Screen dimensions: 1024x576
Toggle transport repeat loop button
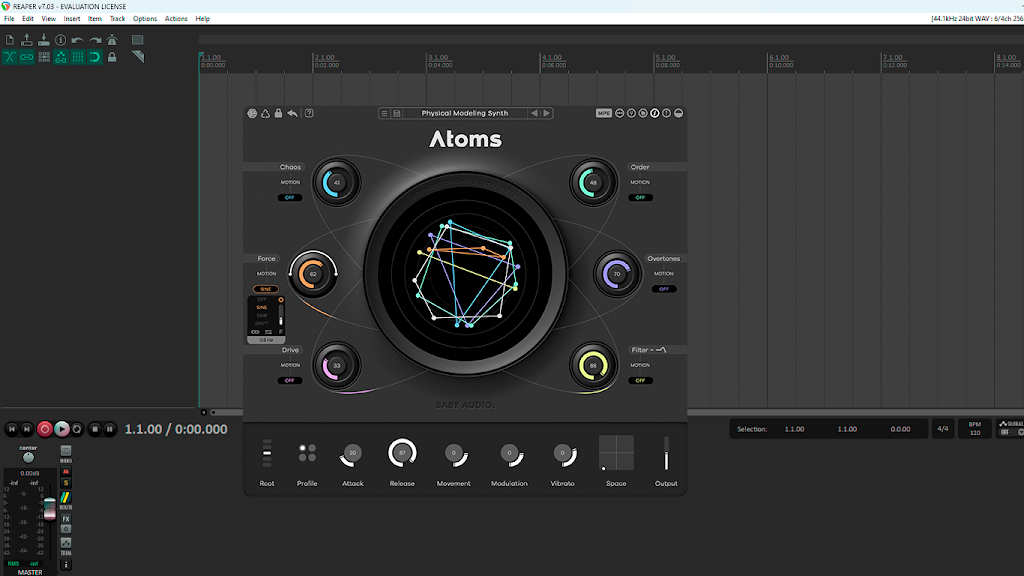tap(77, 429)
